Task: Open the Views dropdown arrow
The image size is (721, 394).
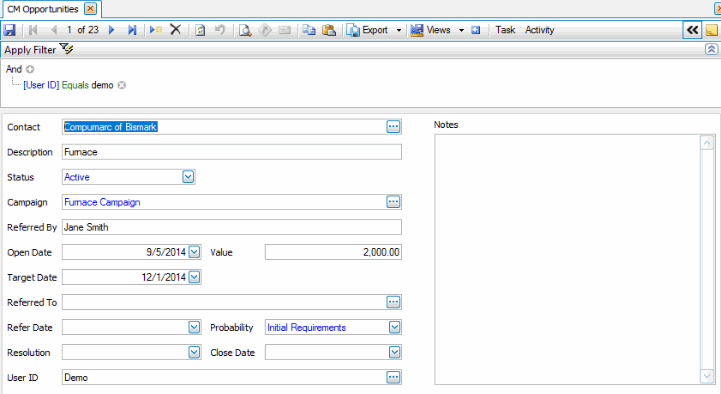Action: [461, 30]
